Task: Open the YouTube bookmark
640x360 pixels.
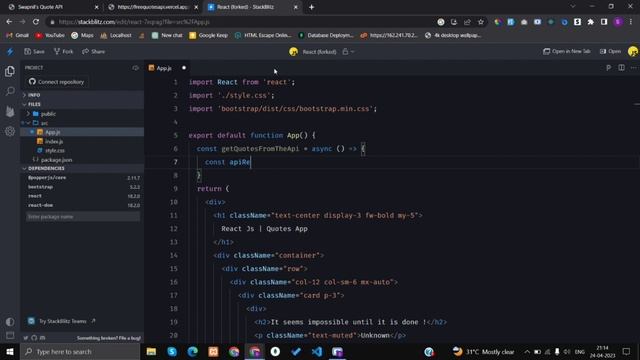Action: (x=50, y=36)
